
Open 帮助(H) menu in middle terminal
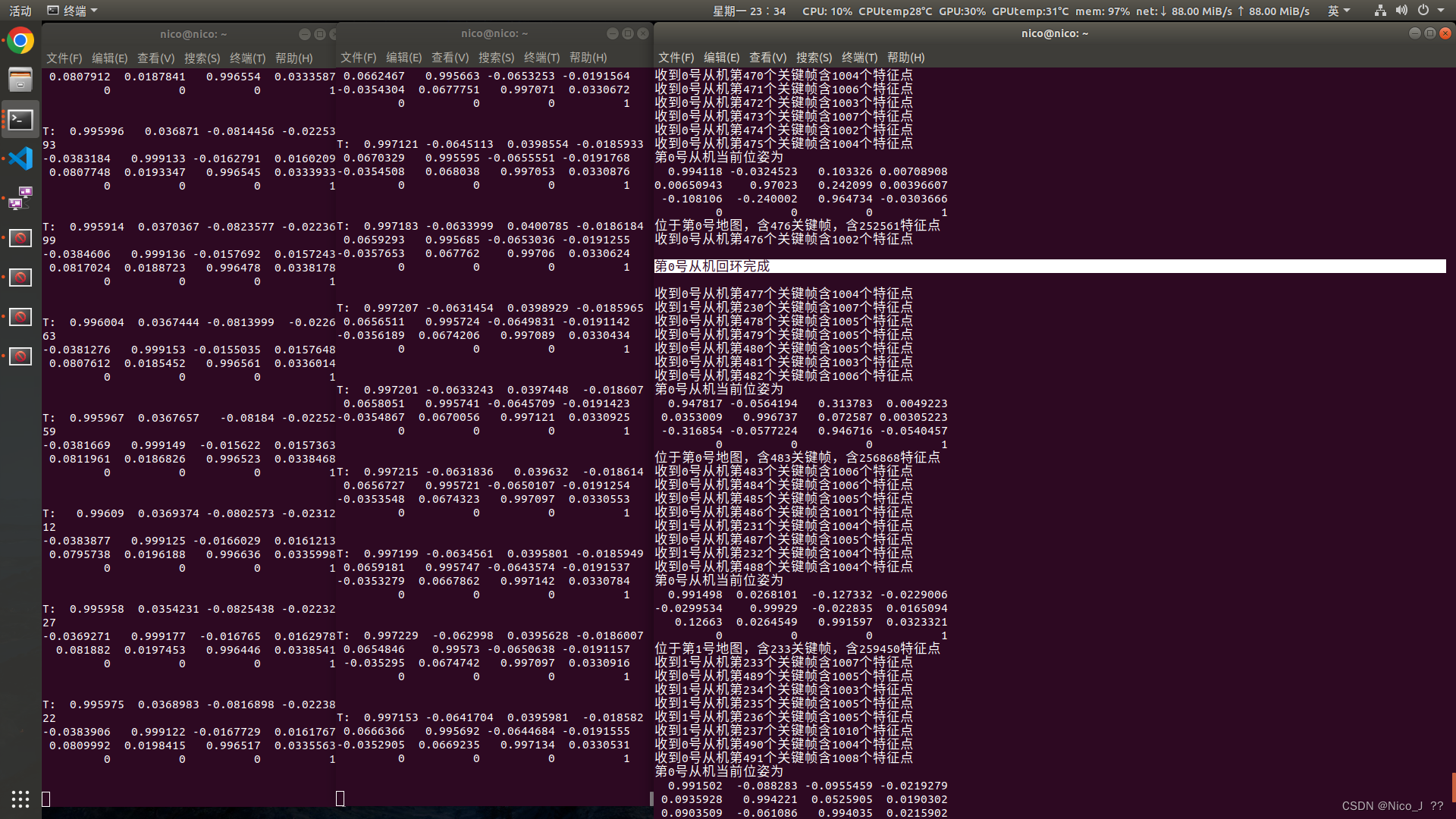[588, 57]
